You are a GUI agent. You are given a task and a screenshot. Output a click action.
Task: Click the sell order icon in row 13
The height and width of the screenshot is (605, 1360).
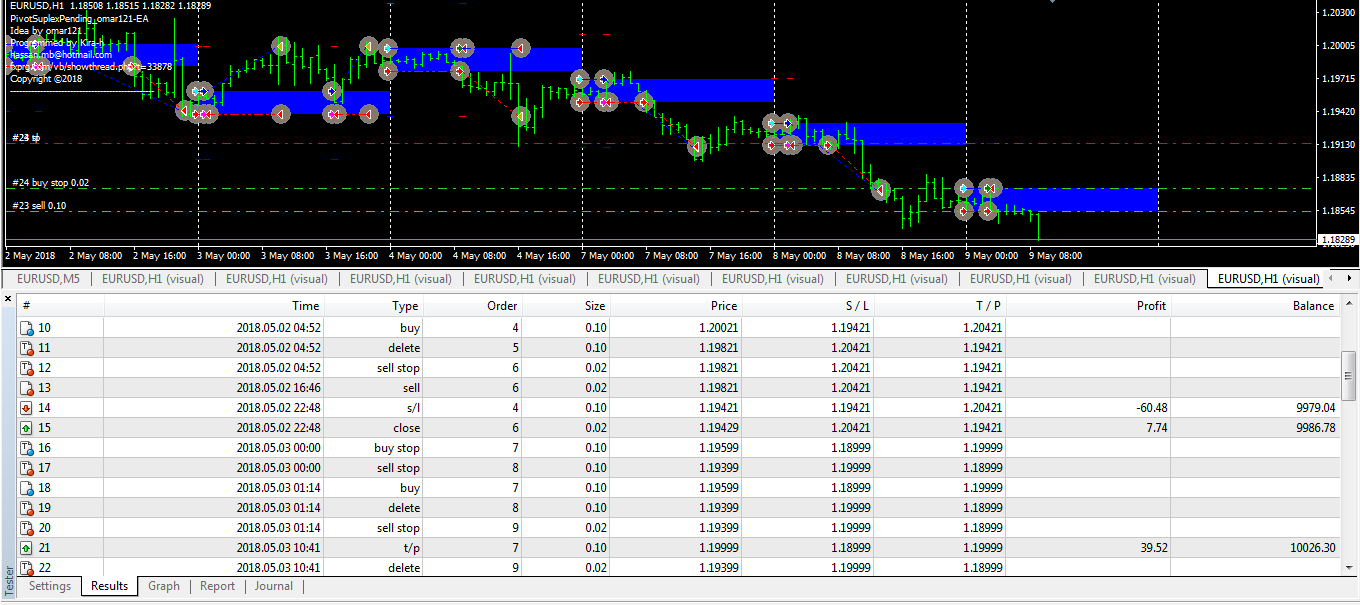[27, 388]
